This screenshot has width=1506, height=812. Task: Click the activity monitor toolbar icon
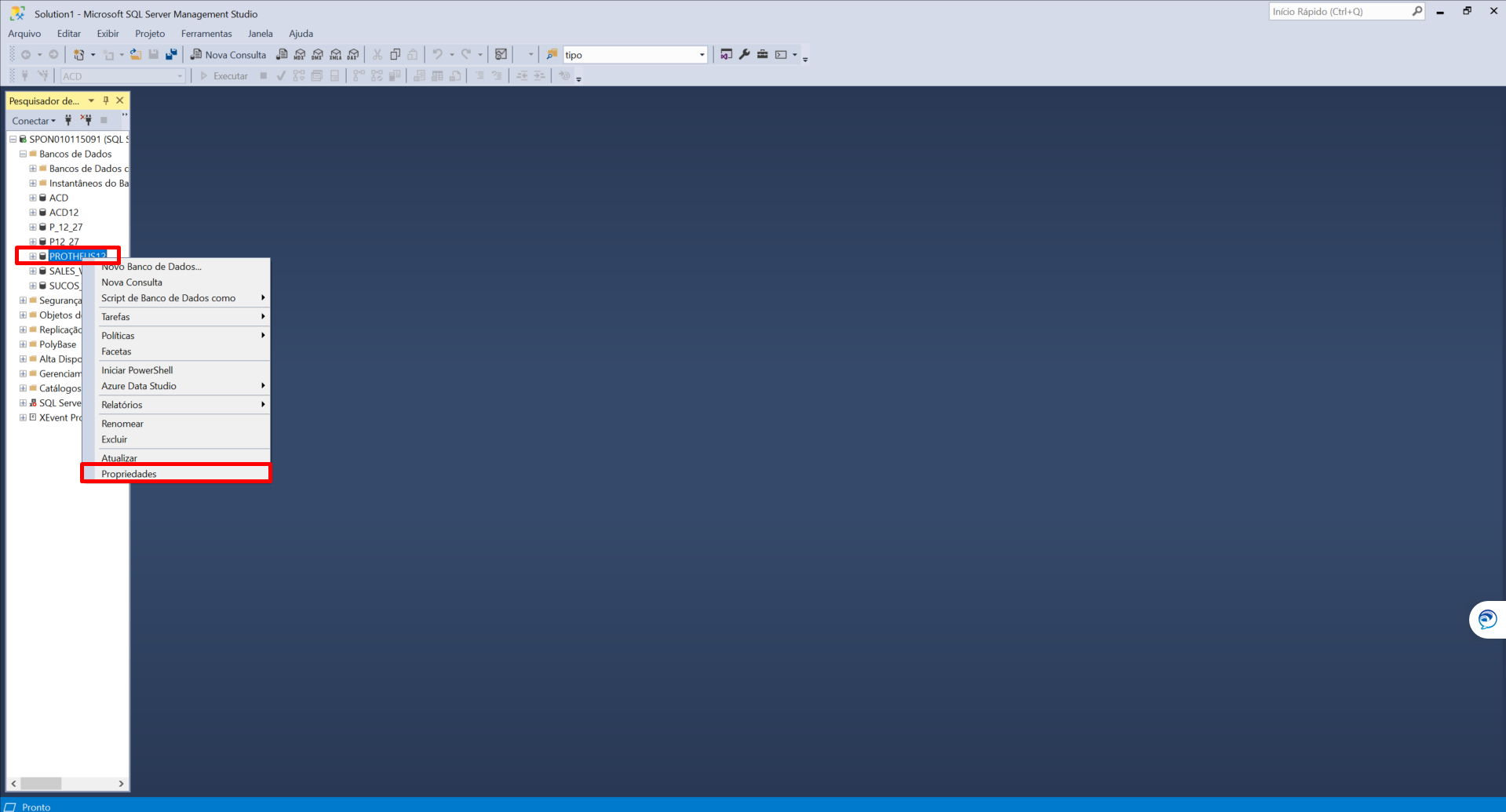(501, 55)
